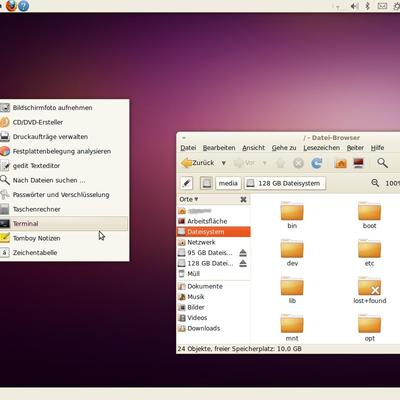Open Downloads bookmark
400x400 pixels.
[213, 328]
